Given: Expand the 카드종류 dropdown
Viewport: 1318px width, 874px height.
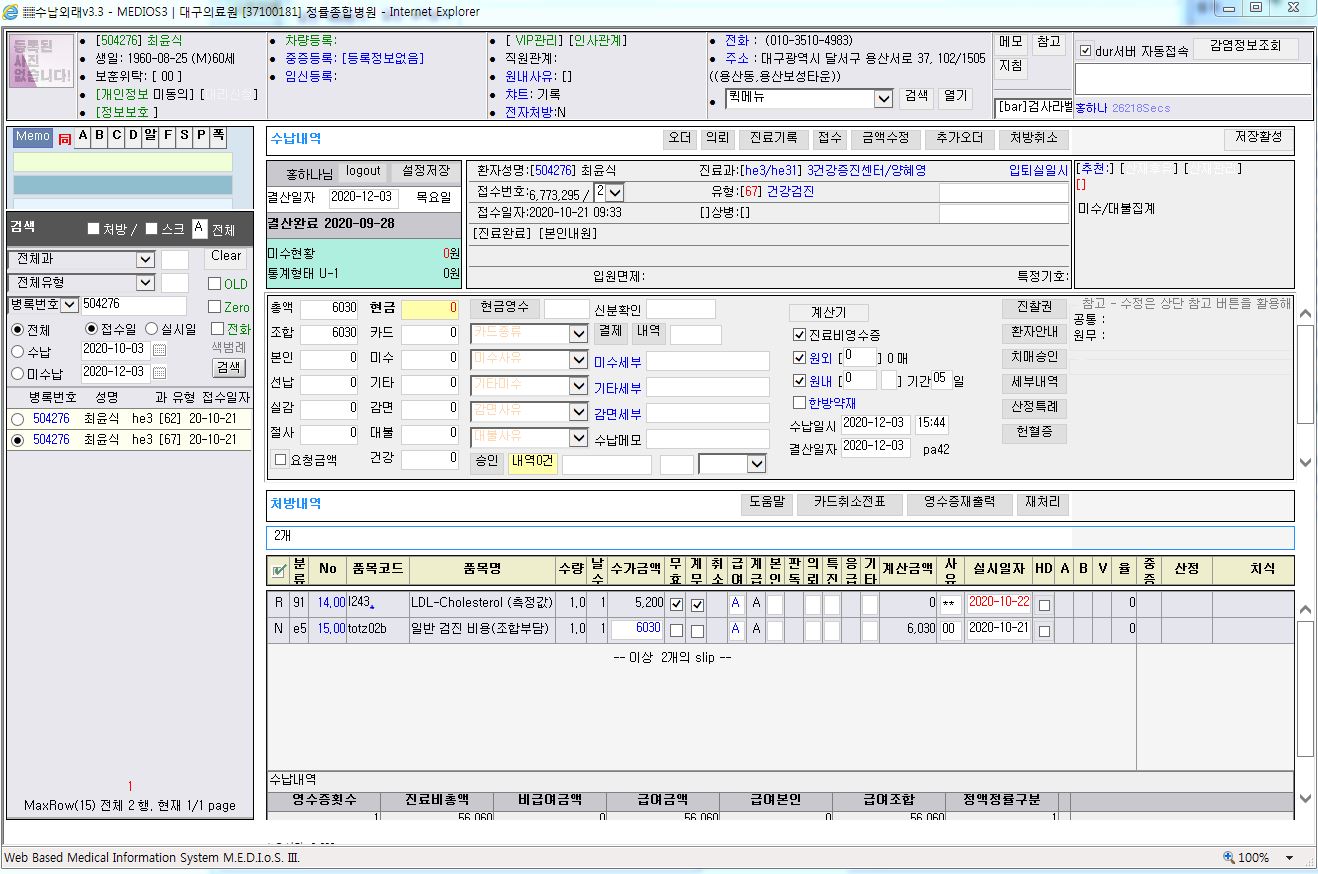Looking at the screenshot, I should (578, 334).
